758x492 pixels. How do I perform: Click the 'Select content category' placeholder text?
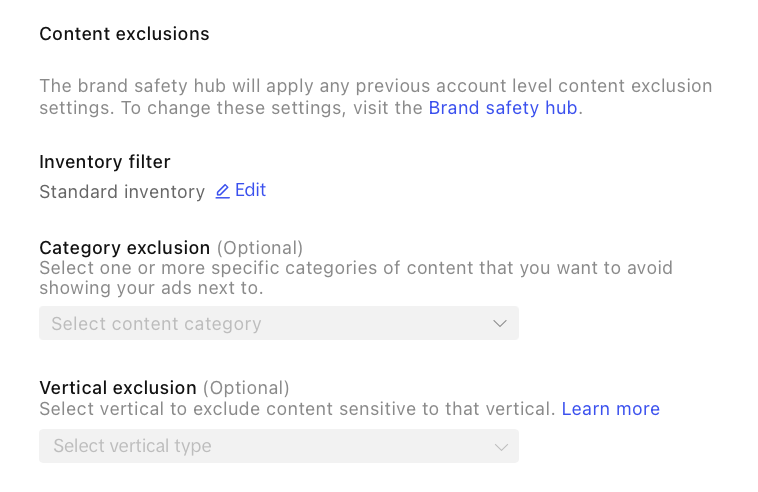point(156,324)
